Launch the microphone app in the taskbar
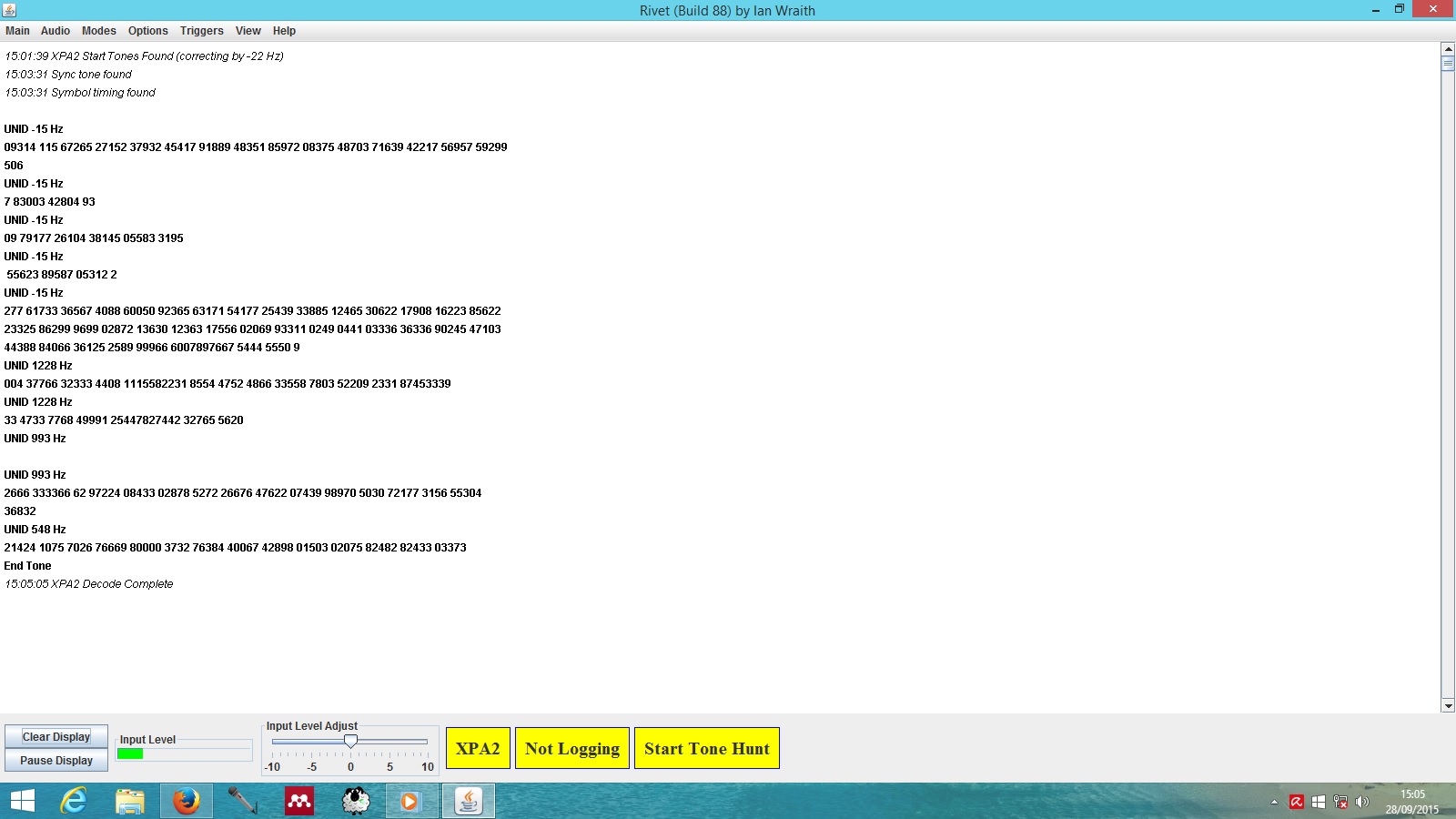Viewport: 1456px width, 819px height. (242, 801)
